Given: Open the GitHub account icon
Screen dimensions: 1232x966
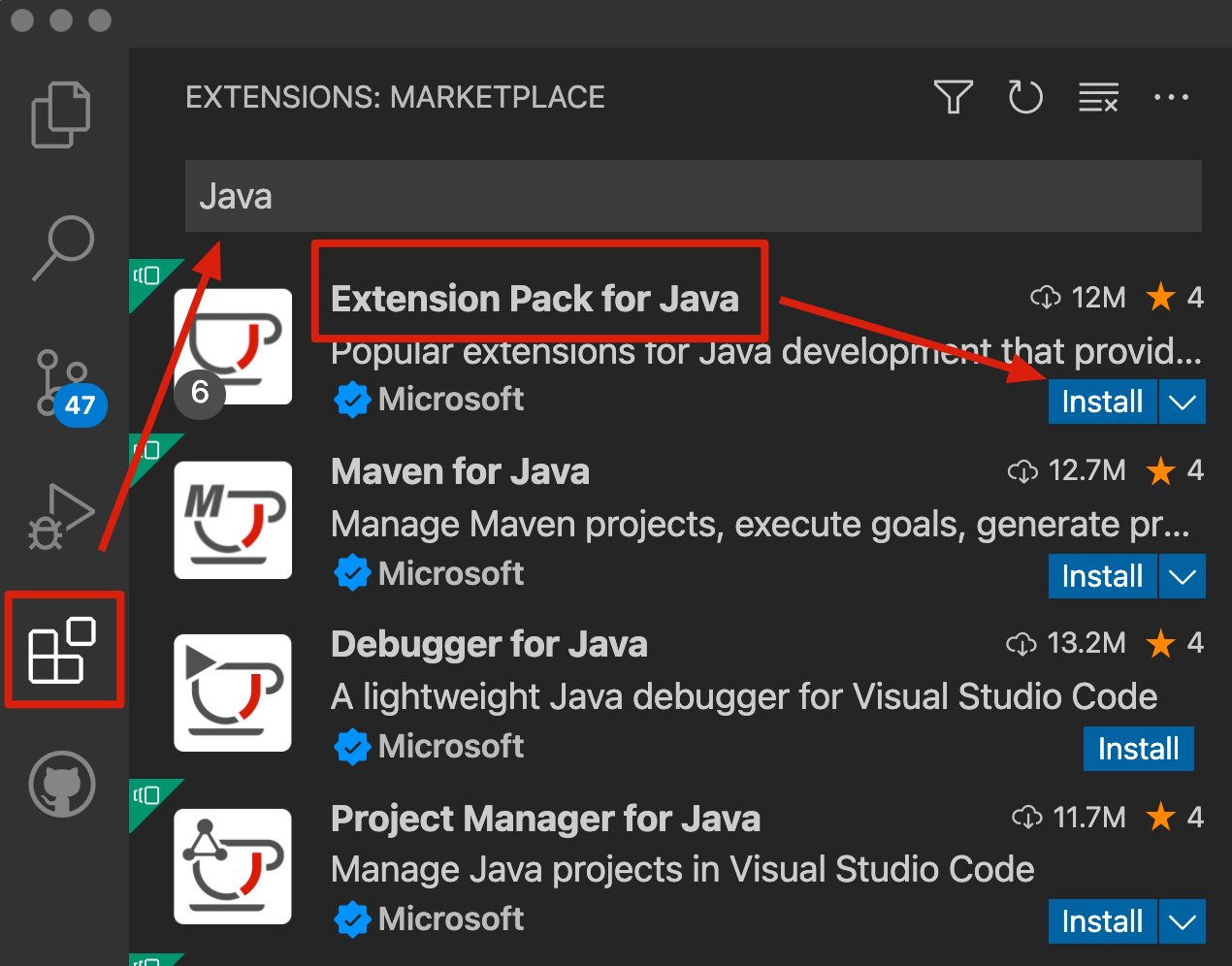Looking at the screenshot, I should pos(60,784).
